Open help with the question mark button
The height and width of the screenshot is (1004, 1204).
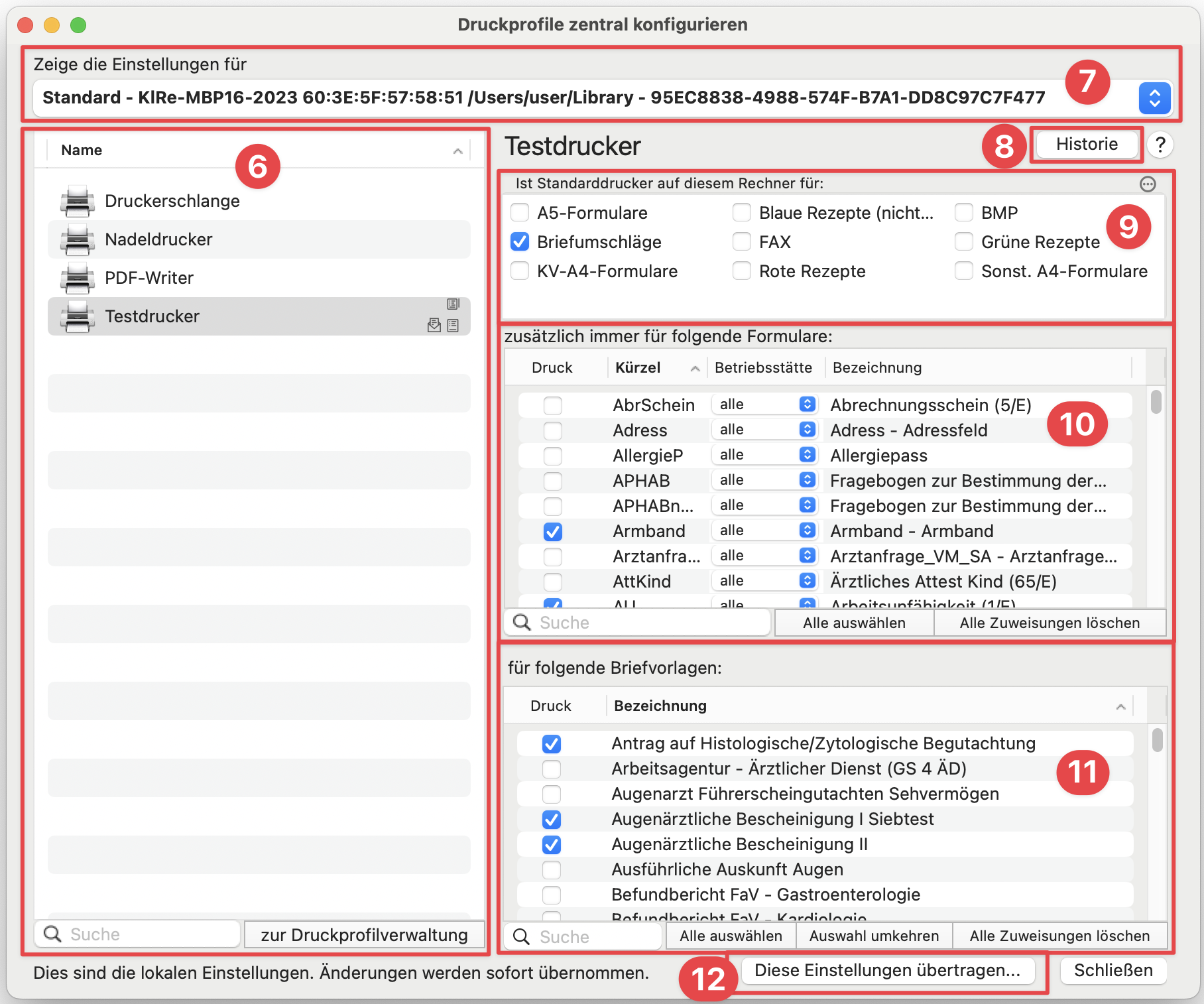point(1160,145)
